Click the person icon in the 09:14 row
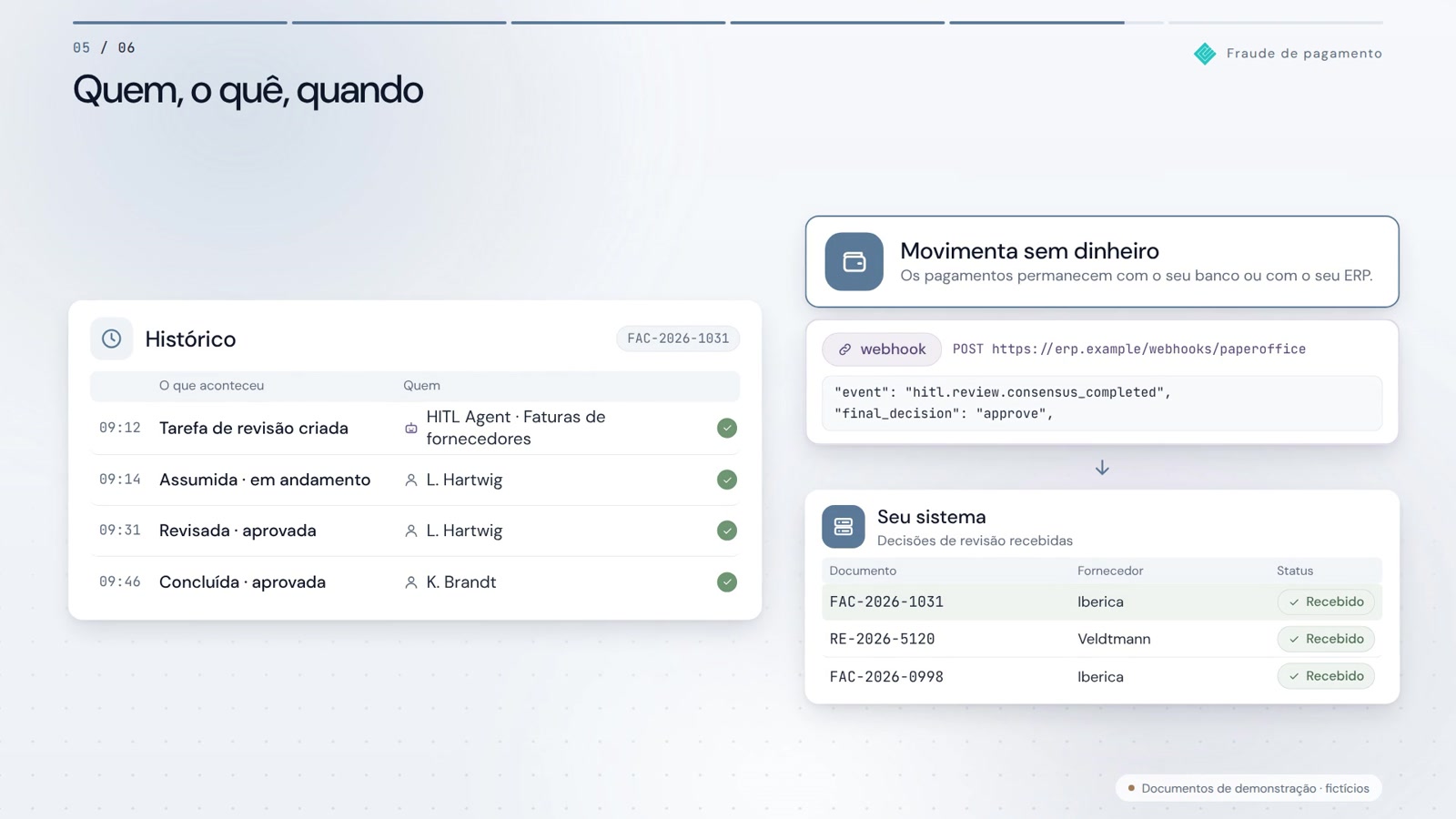Image resolution: width=1456 pixels, height=819 pixels. pos(411,480)
